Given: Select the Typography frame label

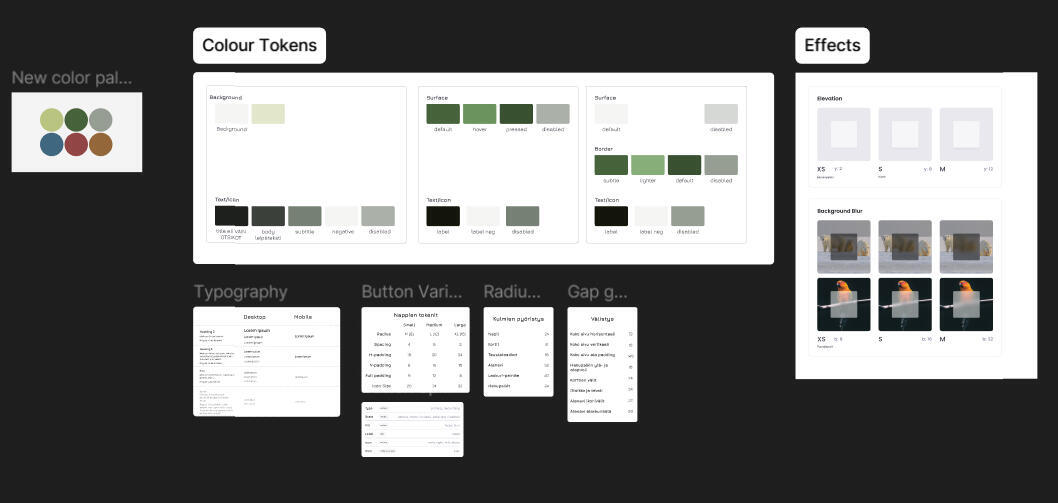Looking at the screenshot, I should coord(240,292).
